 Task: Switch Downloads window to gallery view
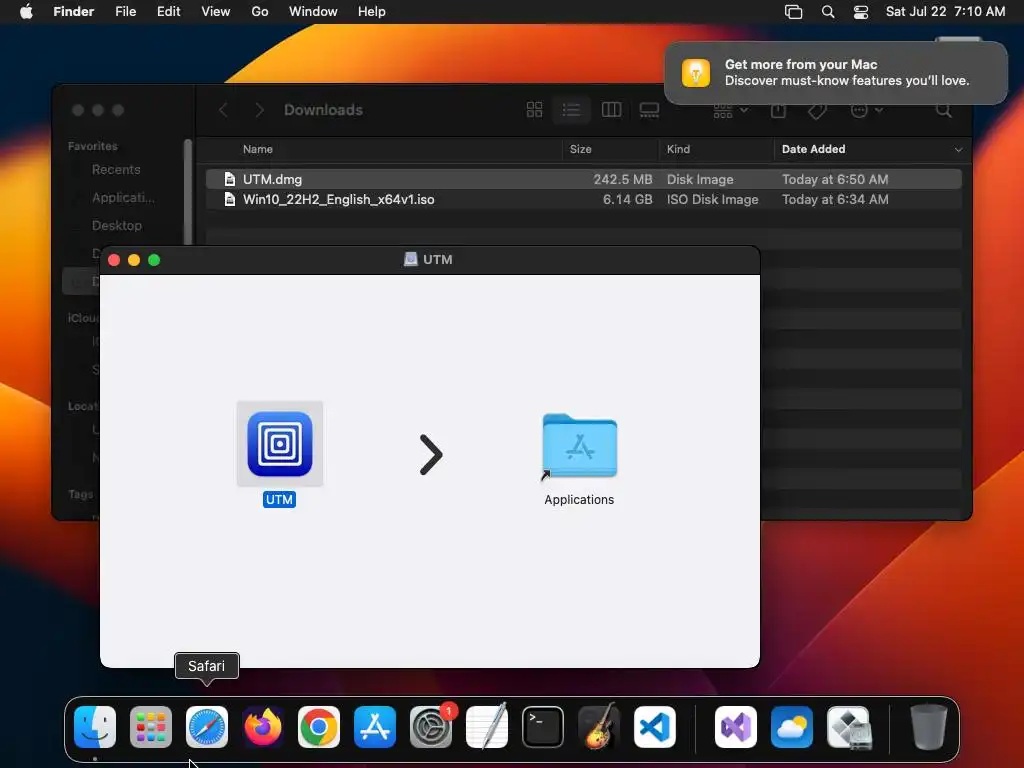649,110
